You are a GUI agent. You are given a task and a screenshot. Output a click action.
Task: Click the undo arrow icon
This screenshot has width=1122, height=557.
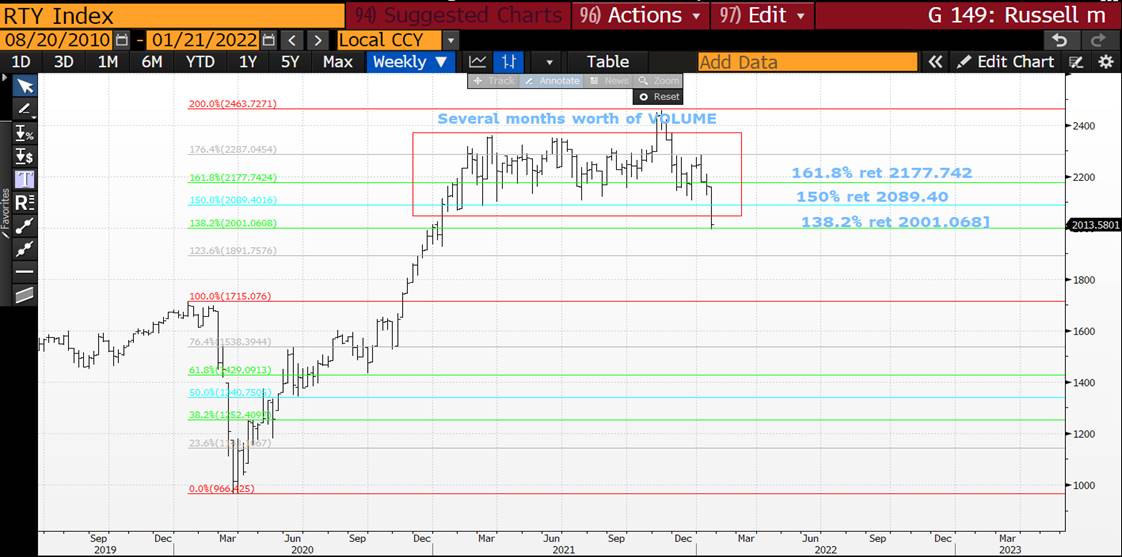click(1060, 40)
